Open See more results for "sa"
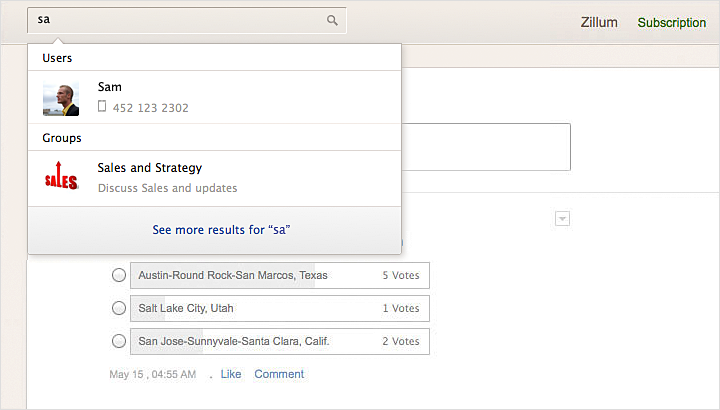This screenshot has width=720, height=410. (221, 230)
